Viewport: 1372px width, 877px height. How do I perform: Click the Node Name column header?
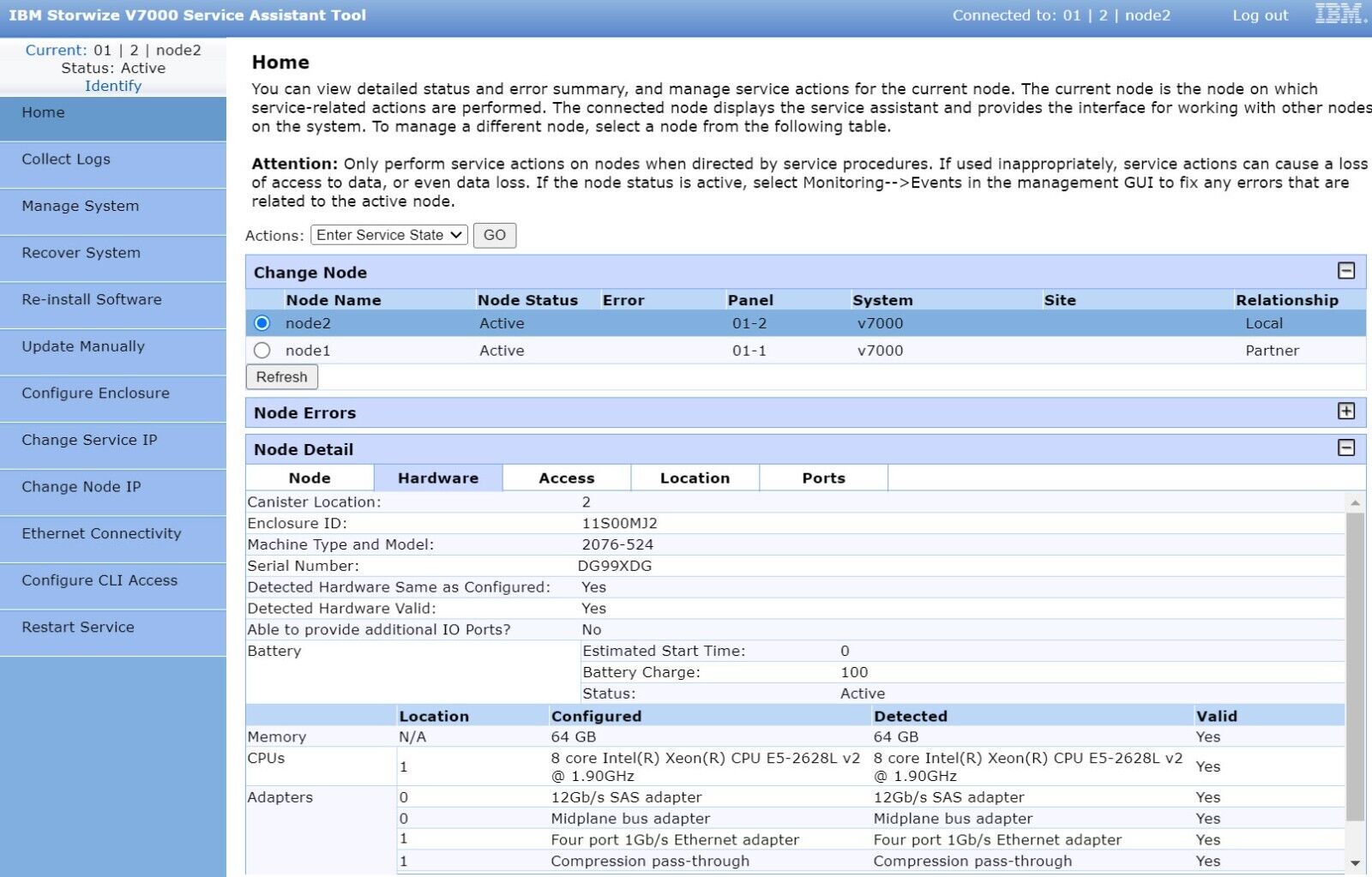[x=334, y=300]
